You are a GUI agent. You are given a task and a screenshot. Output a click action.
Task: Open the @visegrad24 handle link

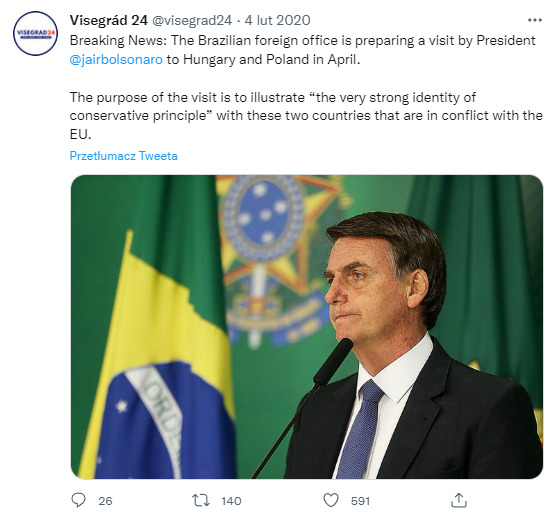192,21
